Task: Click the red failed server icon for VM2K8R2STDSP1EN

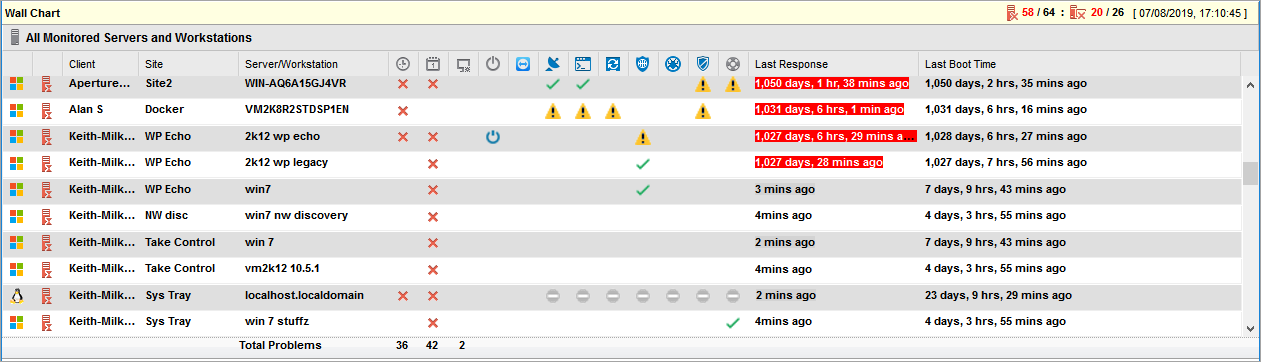Action: tap(46, 110)
